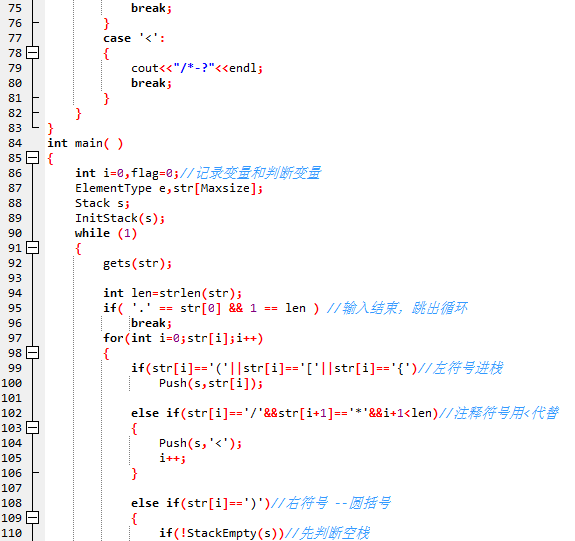Click the comment '//左符号进栈'

pyautogui.click(x=460, y=368)
